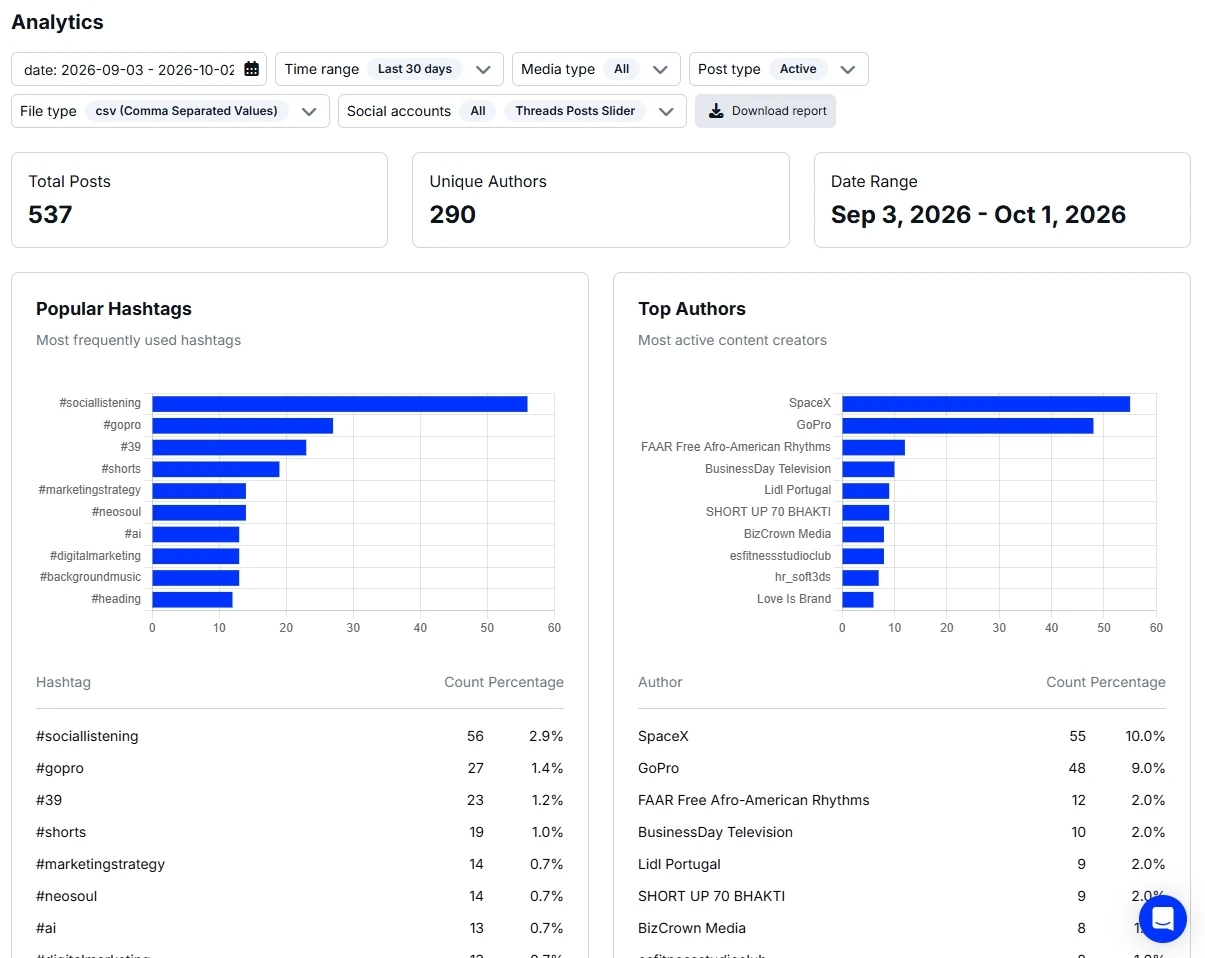Image resolution: width=1205 pixels, height=958 pixels.
Task: Click the #marketingstrategy table row
Action: [x=300, y=864]
